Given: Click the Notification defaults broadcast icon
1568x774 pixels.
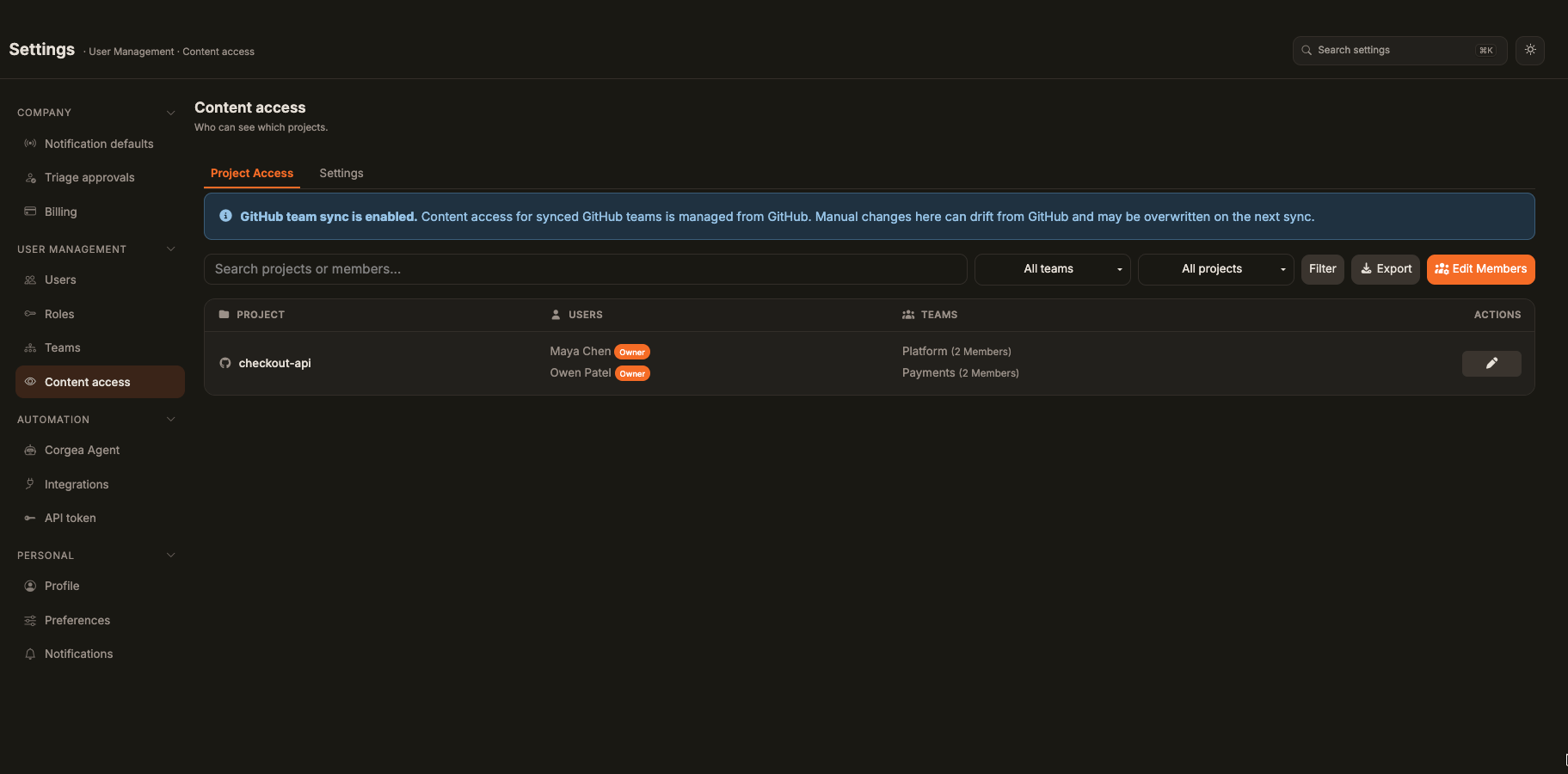Looking at the screenshot, I should [30, 144].
